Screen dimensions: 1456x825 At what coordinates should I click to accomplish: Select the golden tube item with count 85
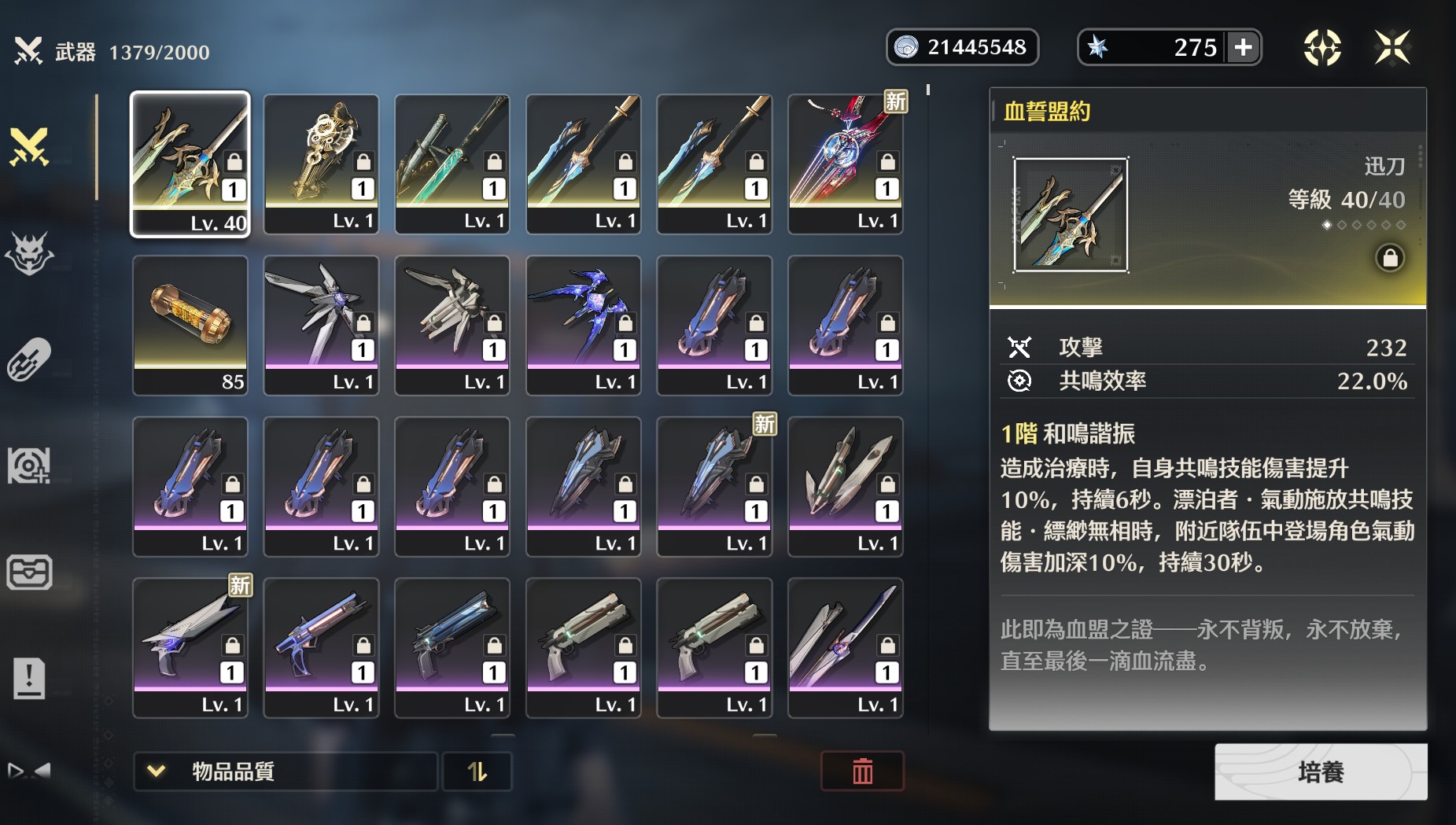click(x=190, y=325)
